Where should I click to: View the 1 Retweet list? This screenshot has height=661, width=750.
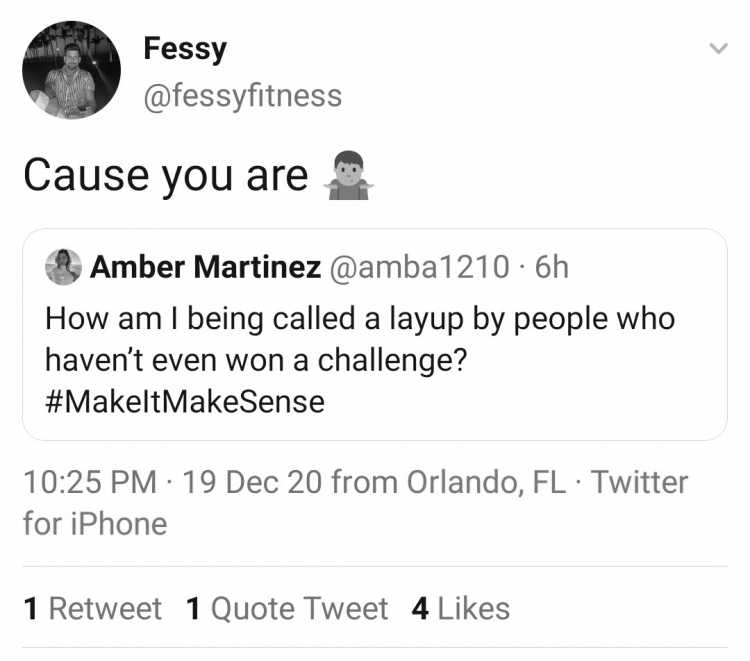click(93, 609)
